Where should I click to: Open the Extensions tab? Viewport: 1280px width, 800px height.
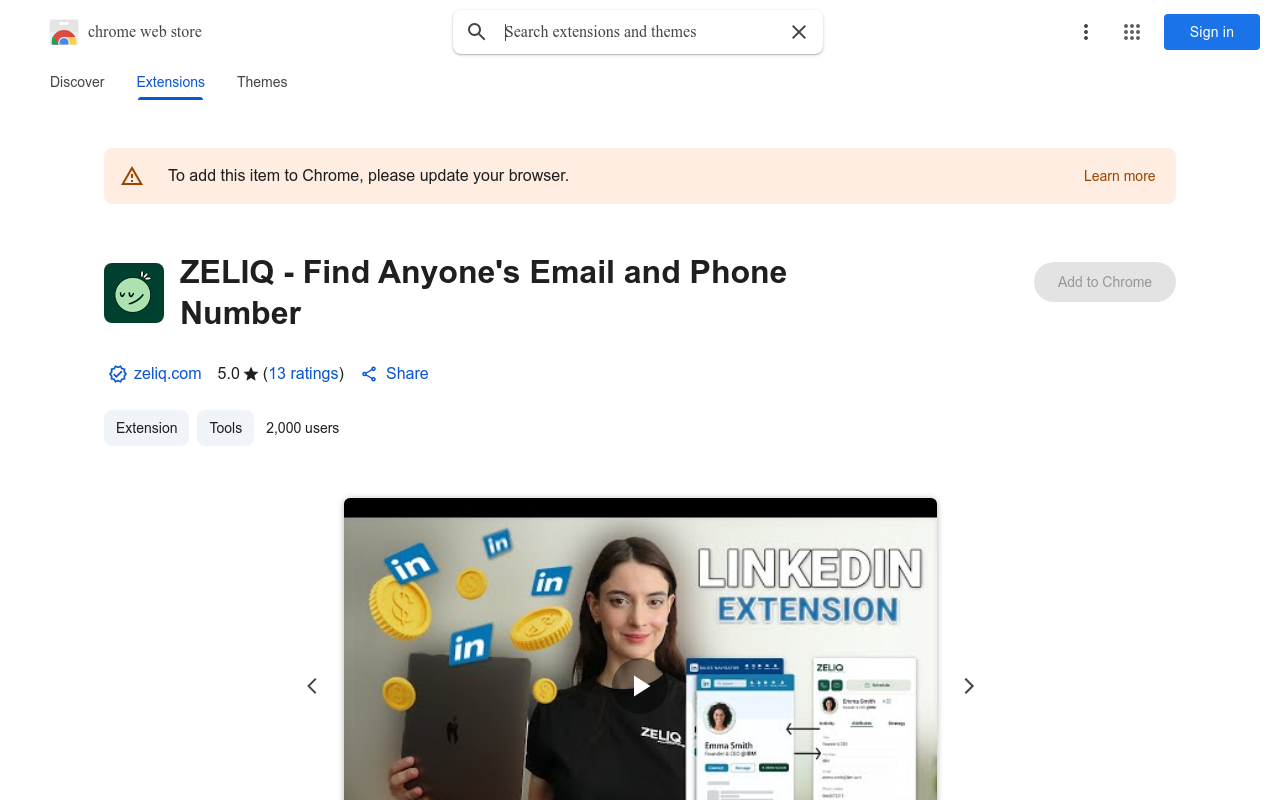click(x=171, y=82)
